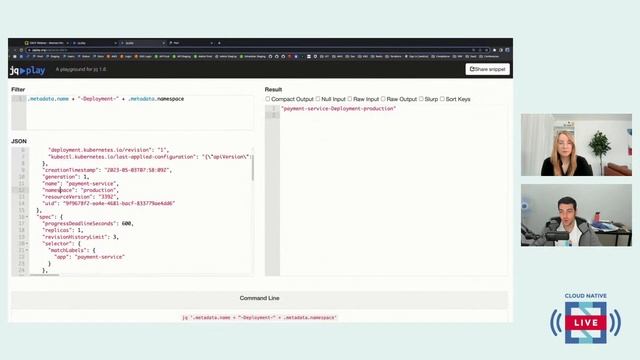The height and width of the screenshot is (360, 640).
Task: Click the Share snippet button
Action: [487, 69]
